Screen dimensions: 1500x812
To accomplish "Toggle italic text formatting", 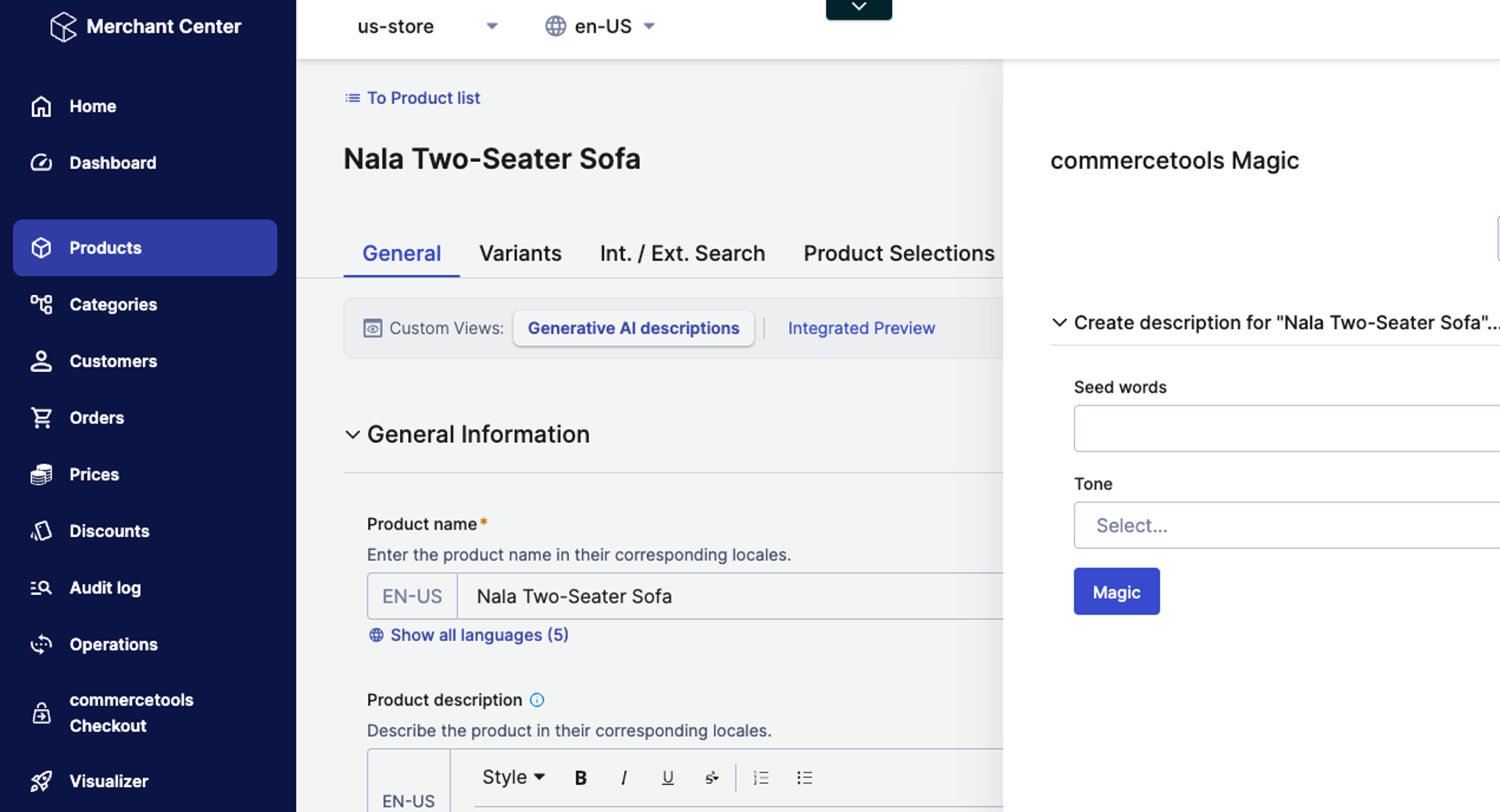I will [x=623, y=778].
